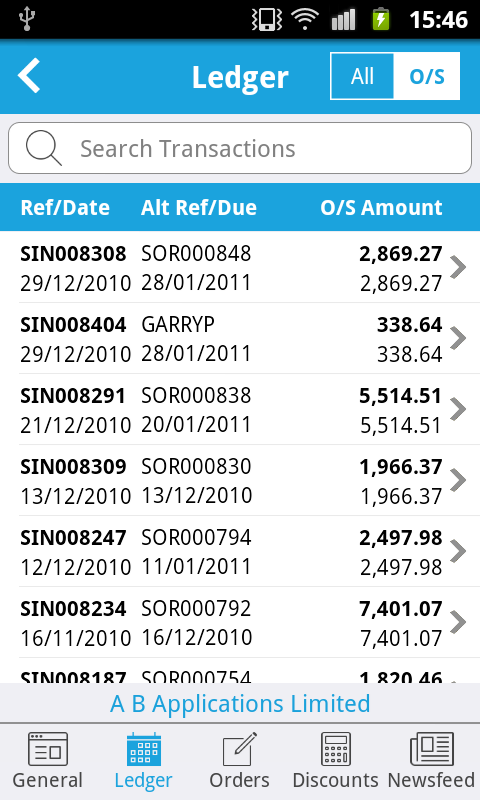This screenshot has width=480, height=800.
Task: Expand SIN008404 transaction chevron
Action: [458, 338]
